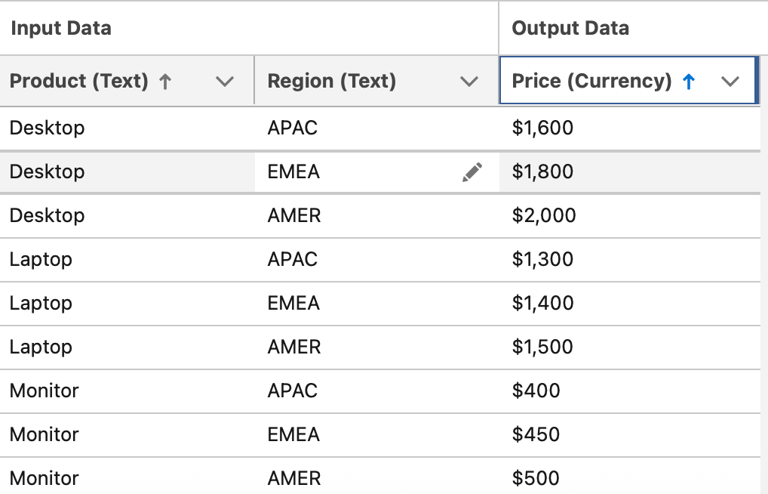Screen dimensions: 768x494
Task: Select the Input Data group header
Action: tap(61, 28)
